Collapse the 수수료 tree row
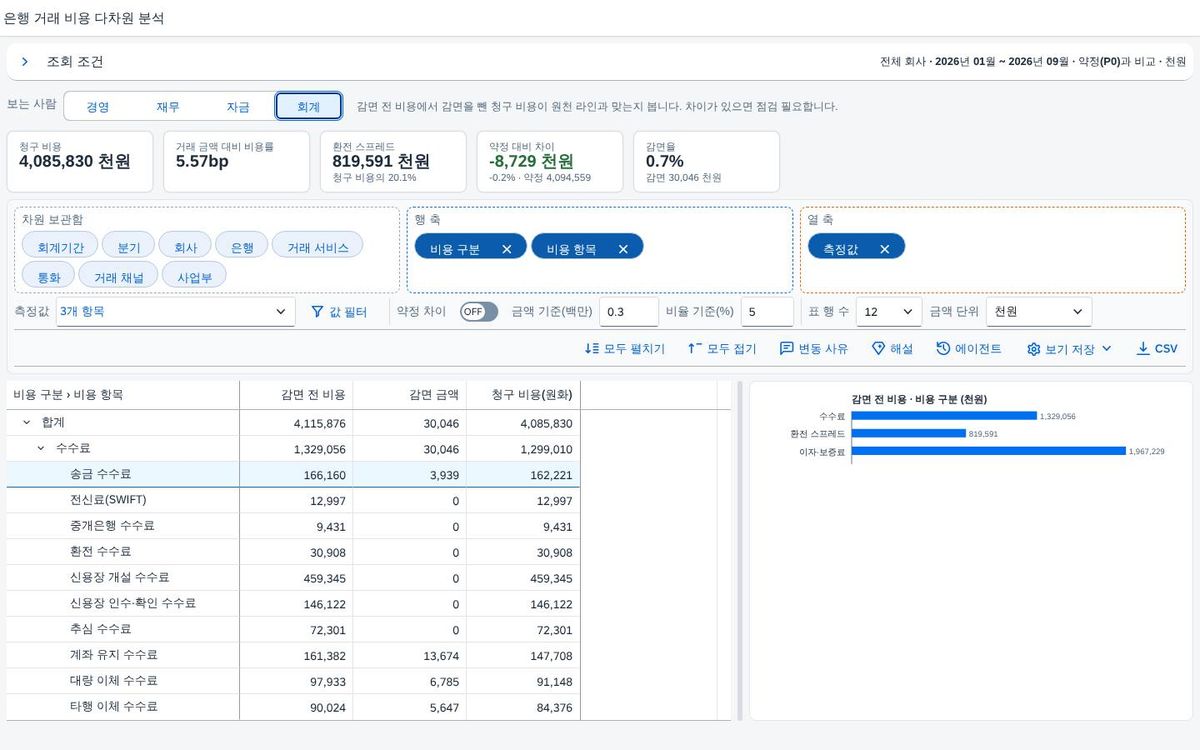The height and width of the screenshot is (750, 1200). click(41, 449)
